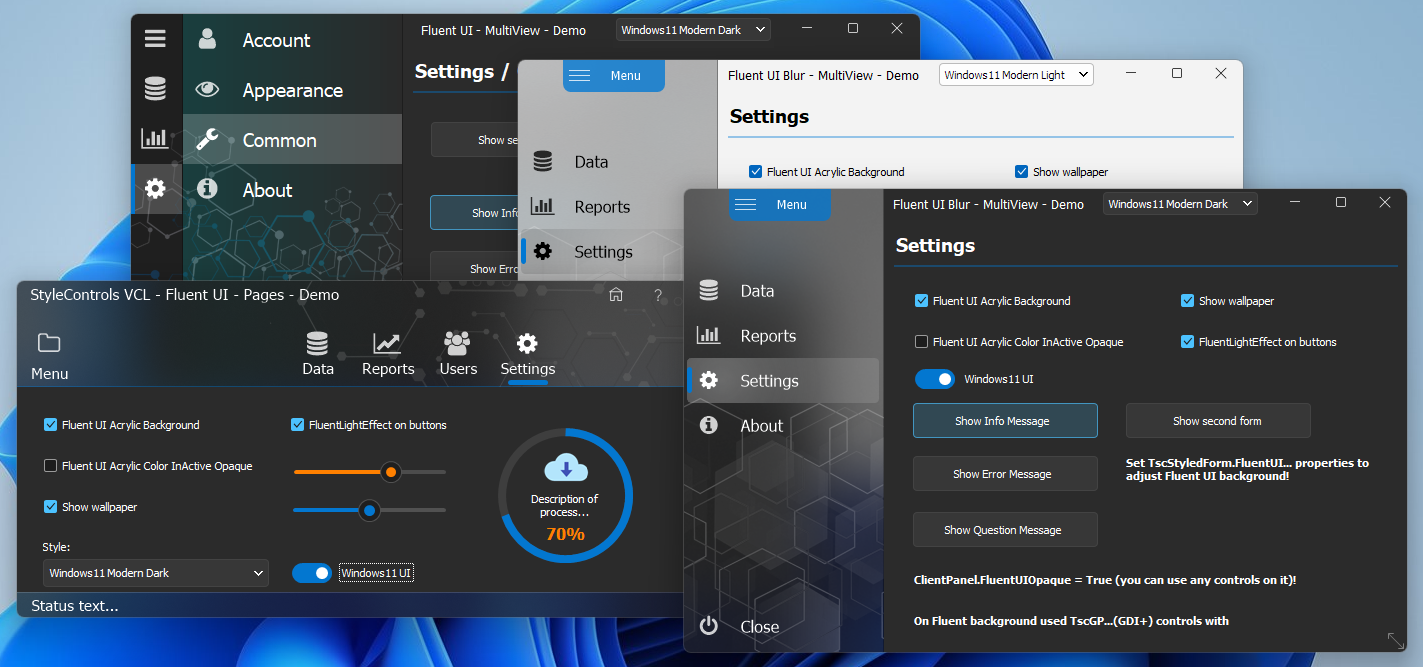The height and width of the screenshot is (667, 1423).
Task: Click cloud download icon in progress circle
Action: click(x=565, y=468)
